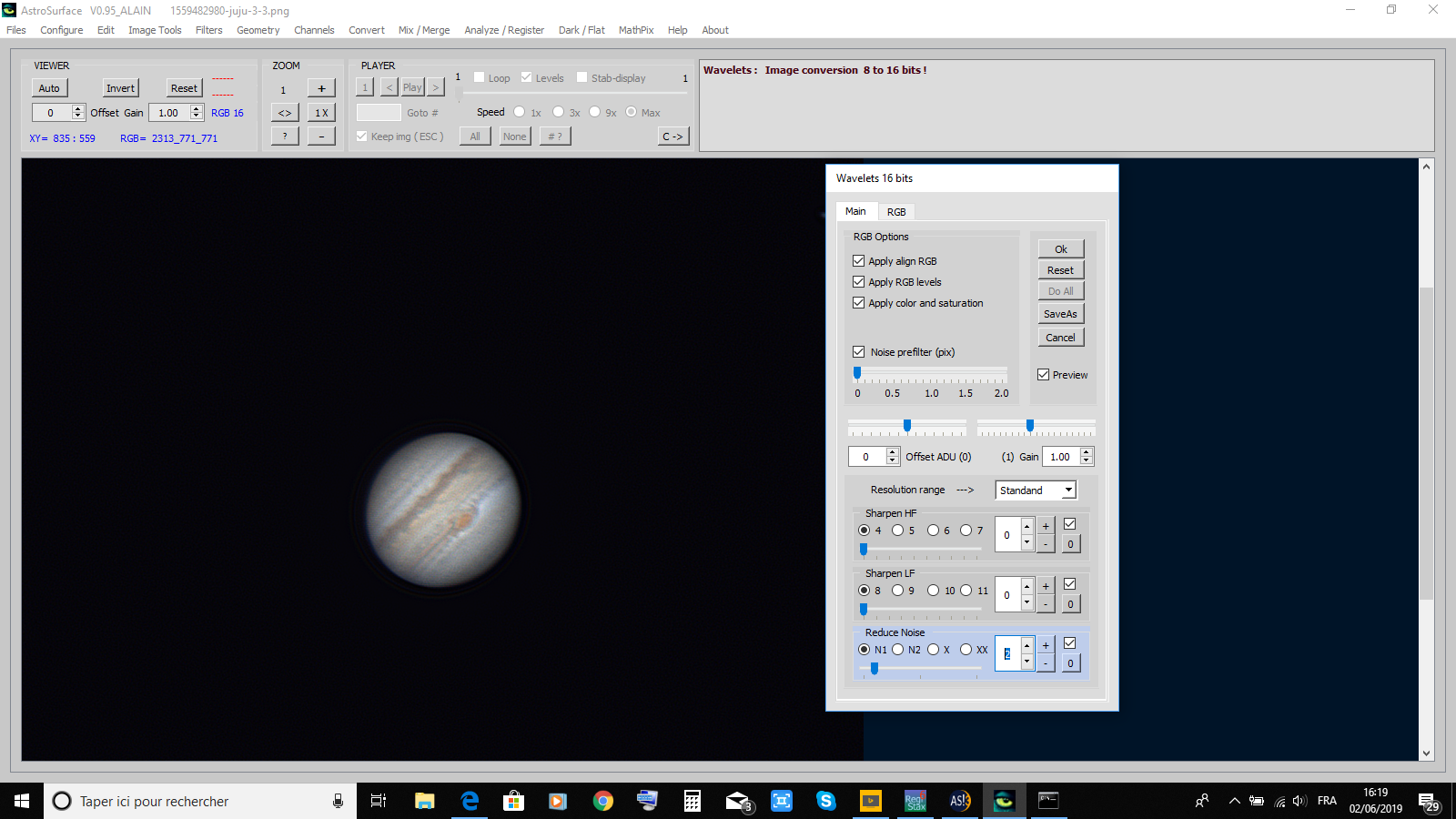
Task: Click the SaveAs button
Action: (1060, 314)
